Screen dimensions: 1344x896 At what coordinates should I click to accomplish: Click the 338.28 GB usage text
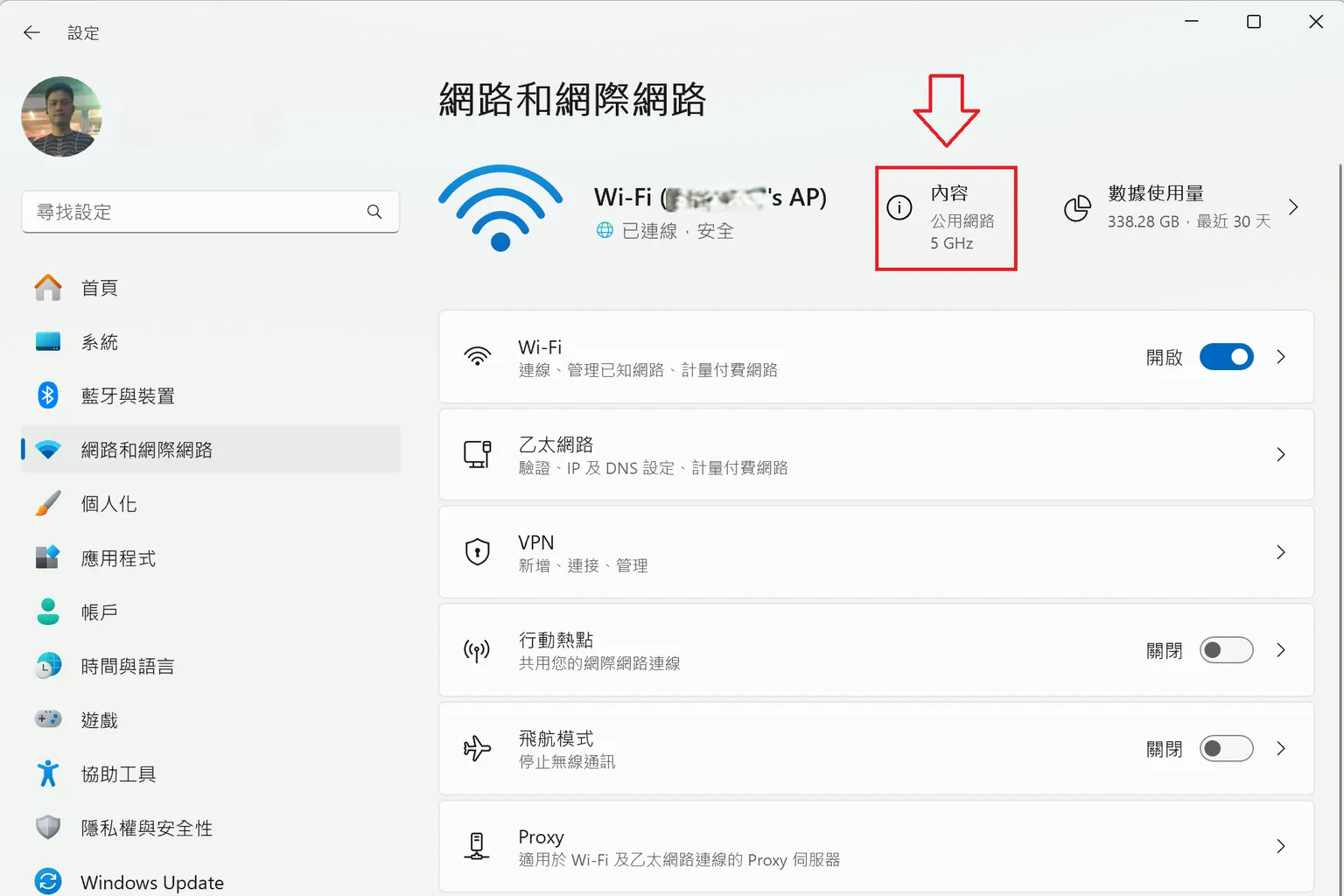tap(1143, 221)
